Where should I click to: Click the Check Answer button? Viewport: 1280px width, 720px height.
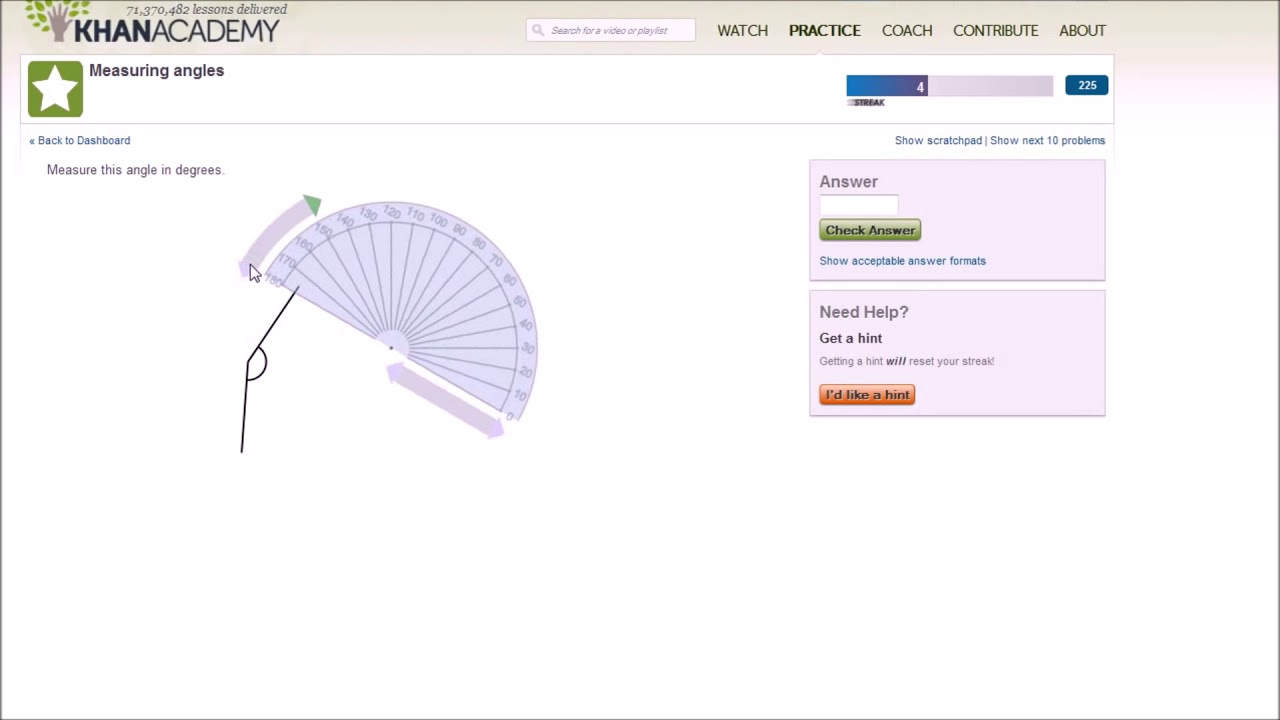[870, 230]
